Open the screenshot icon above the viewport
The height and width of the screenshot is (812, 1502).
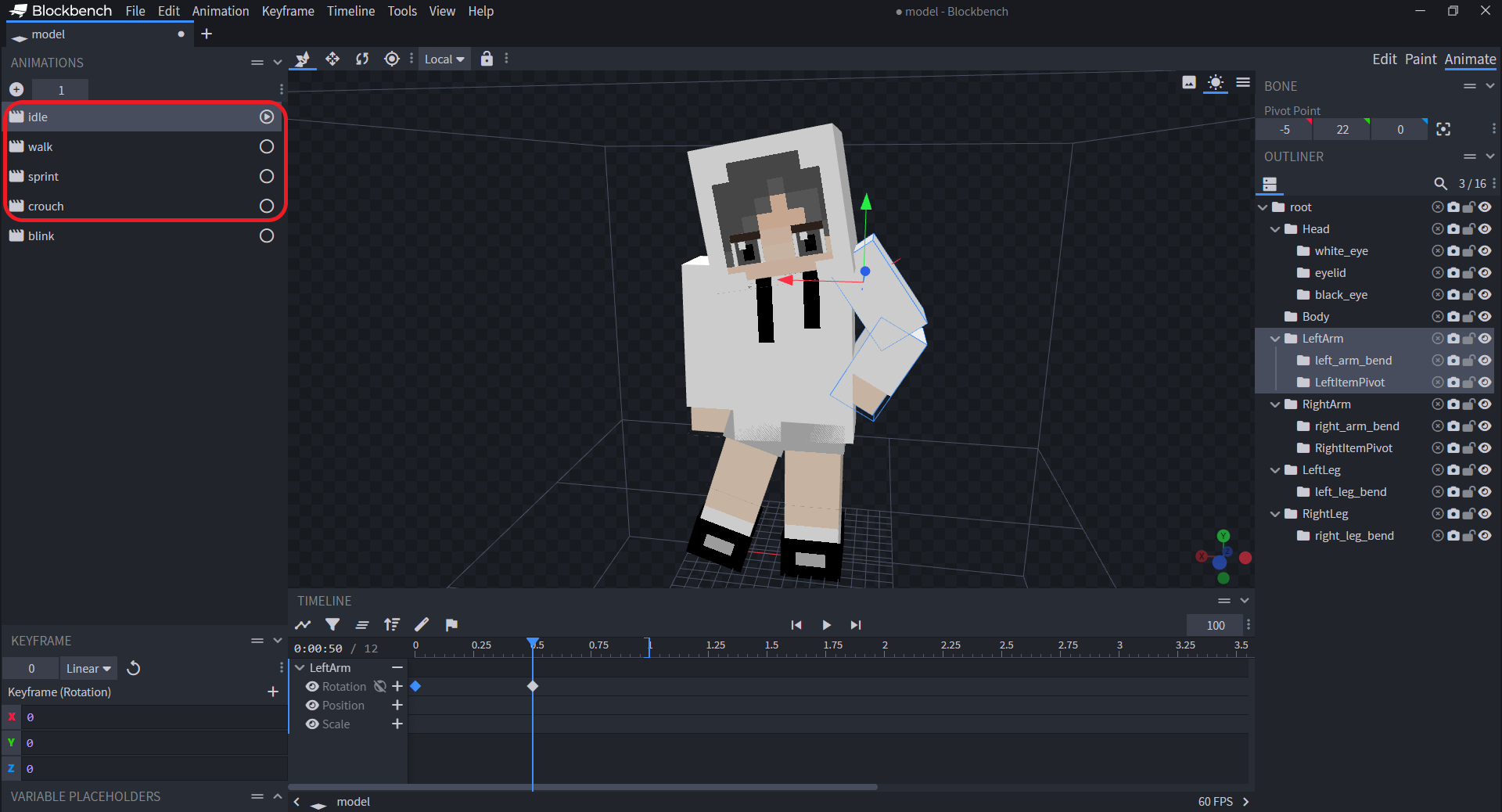click(1189, 82)
